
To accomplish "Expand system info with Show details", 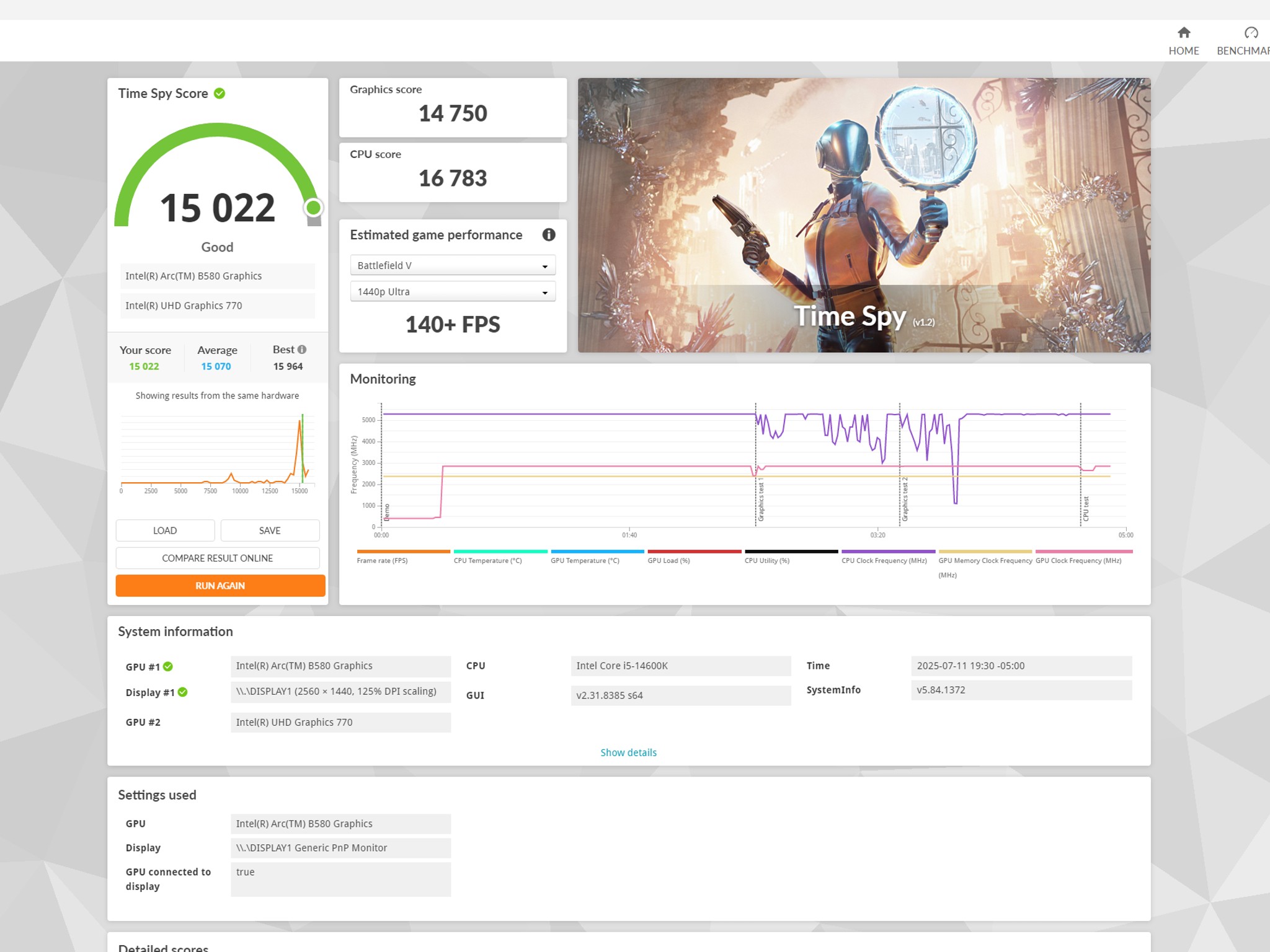I will 628,752.
